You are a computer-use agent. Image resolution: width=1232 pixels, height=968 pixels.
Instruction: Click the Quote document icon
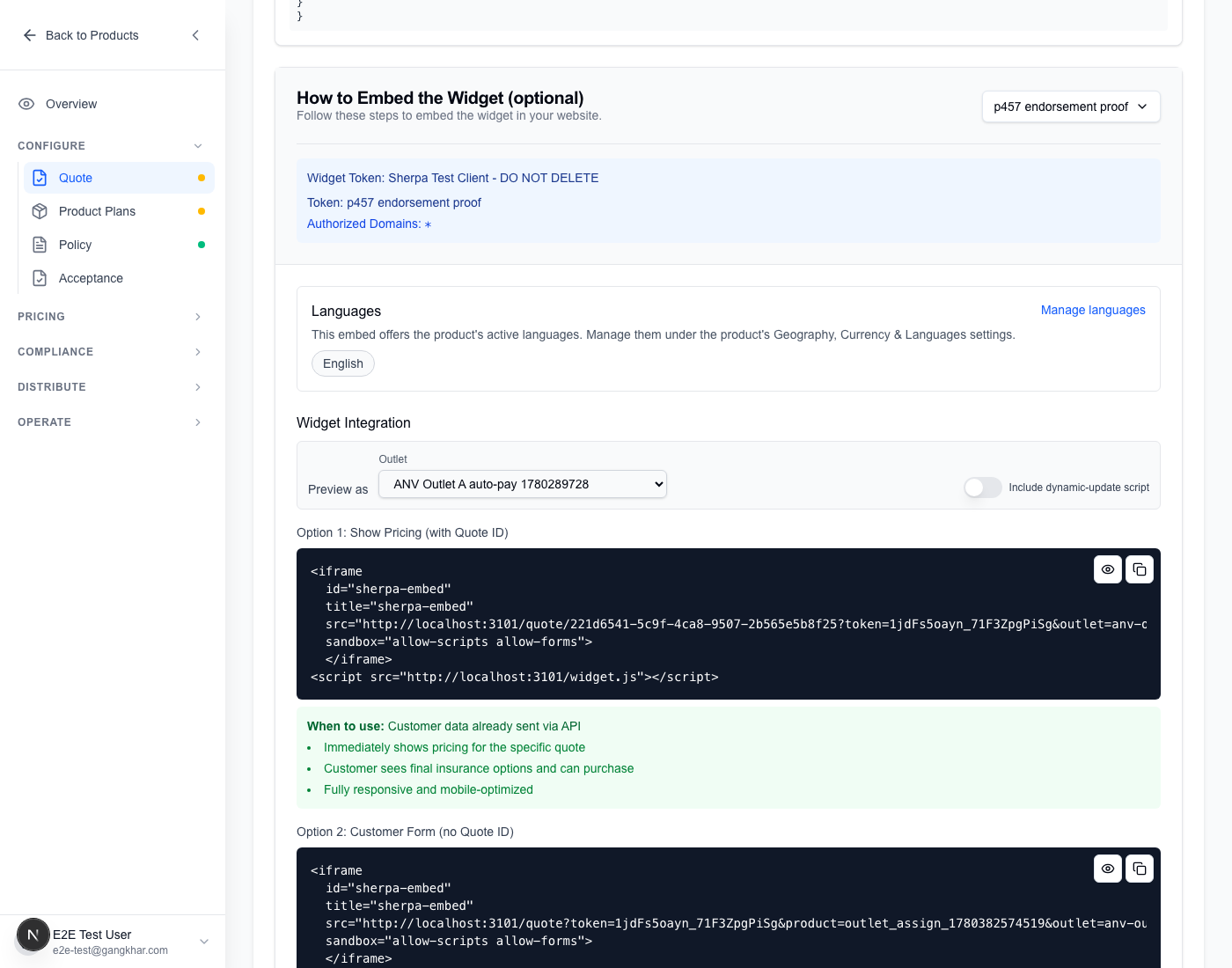40,178
